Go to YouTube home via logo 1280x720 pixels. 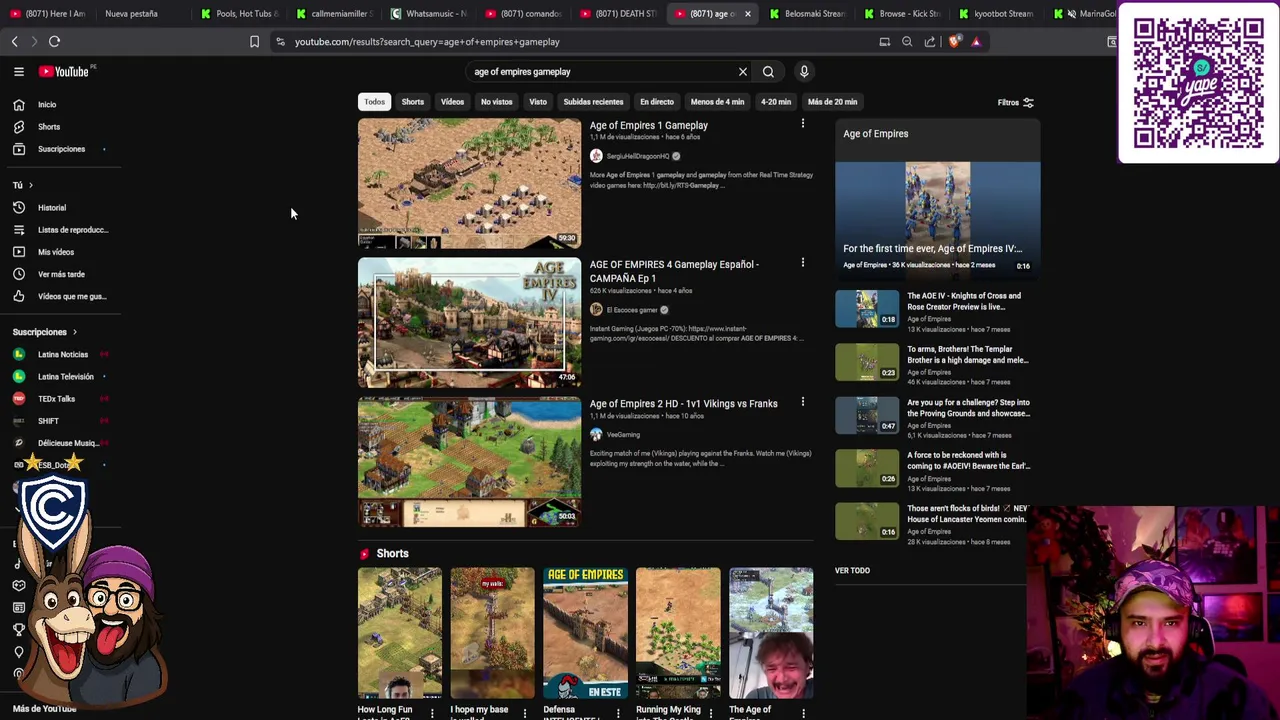(x=64, y=72)
